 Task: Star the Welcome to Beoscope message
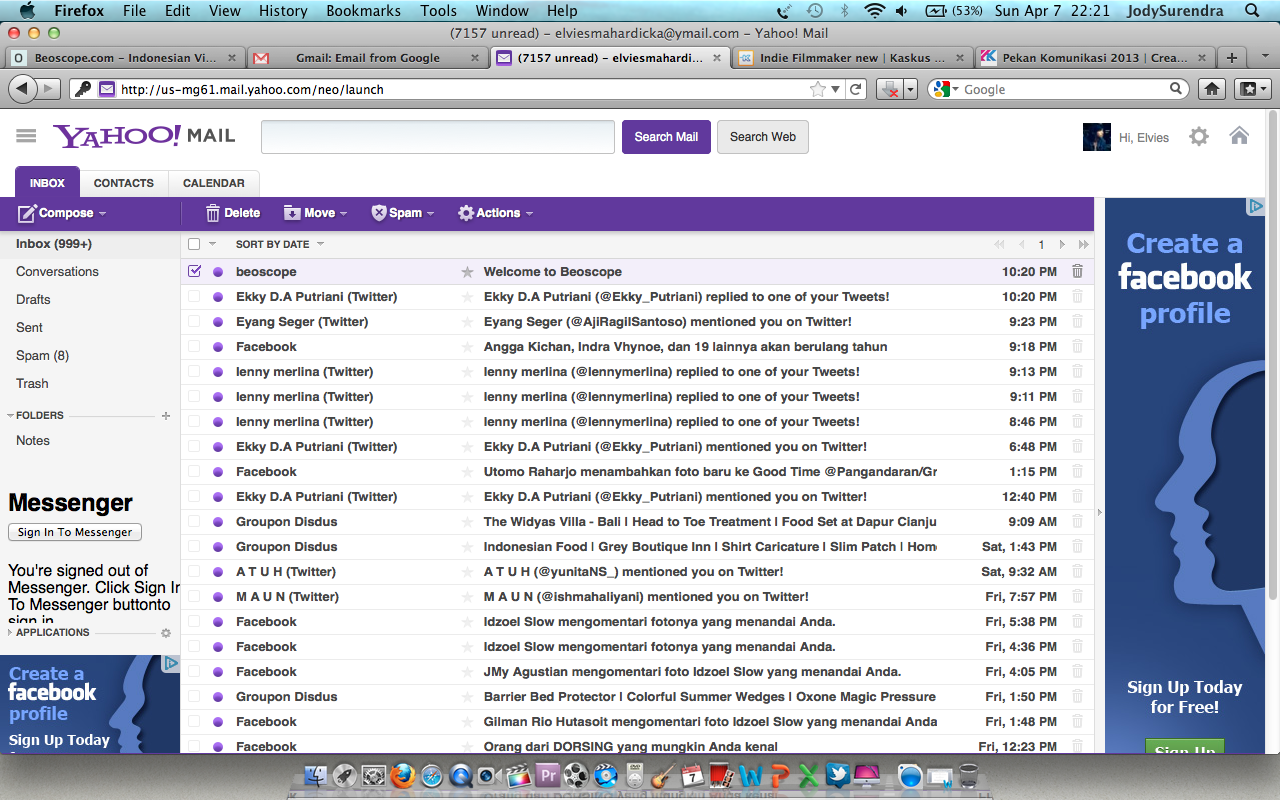click(466, 272)
